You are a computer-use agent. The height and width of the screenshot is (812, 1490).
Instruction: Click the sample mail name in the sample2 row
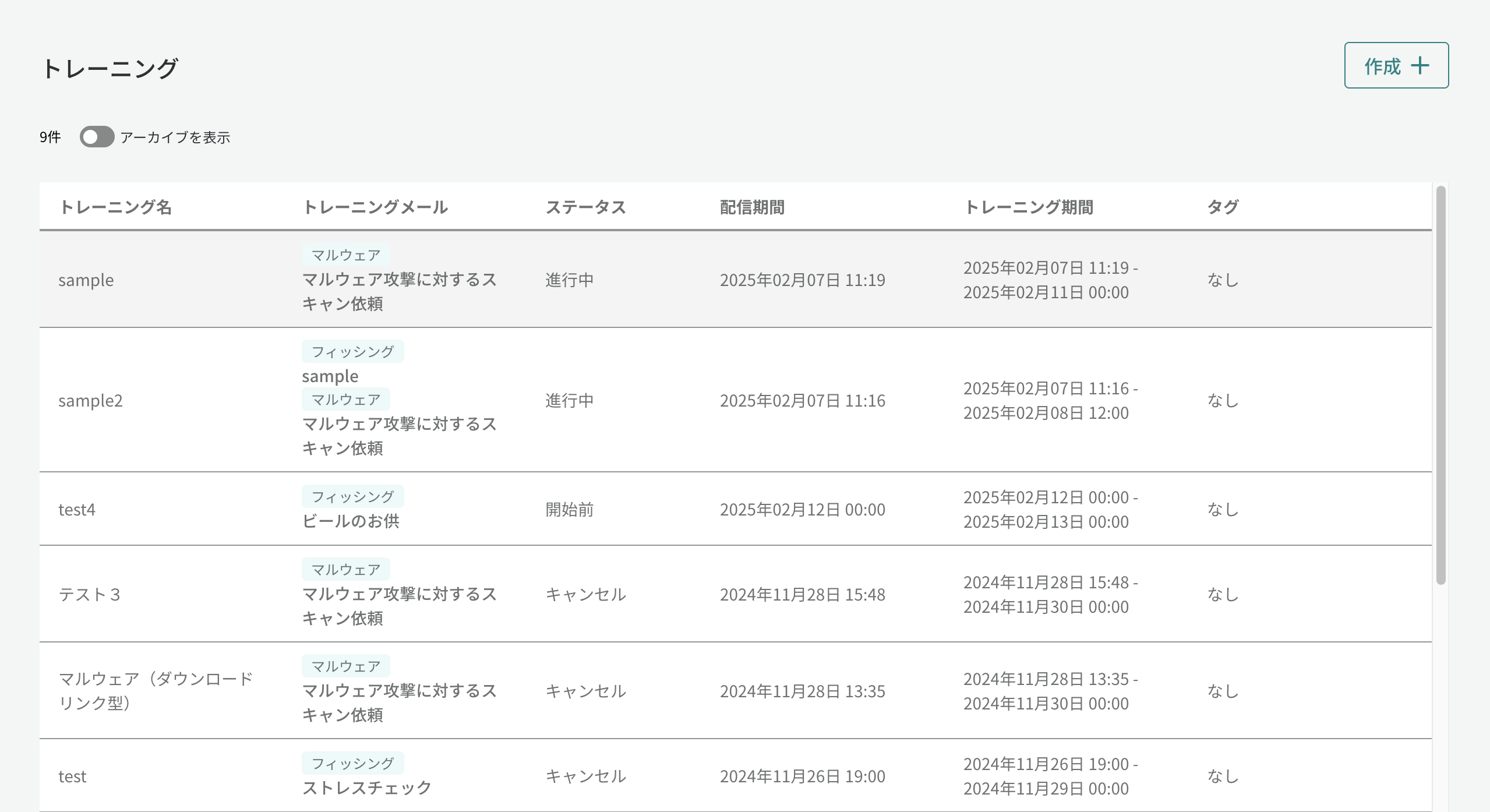point(330,376)
